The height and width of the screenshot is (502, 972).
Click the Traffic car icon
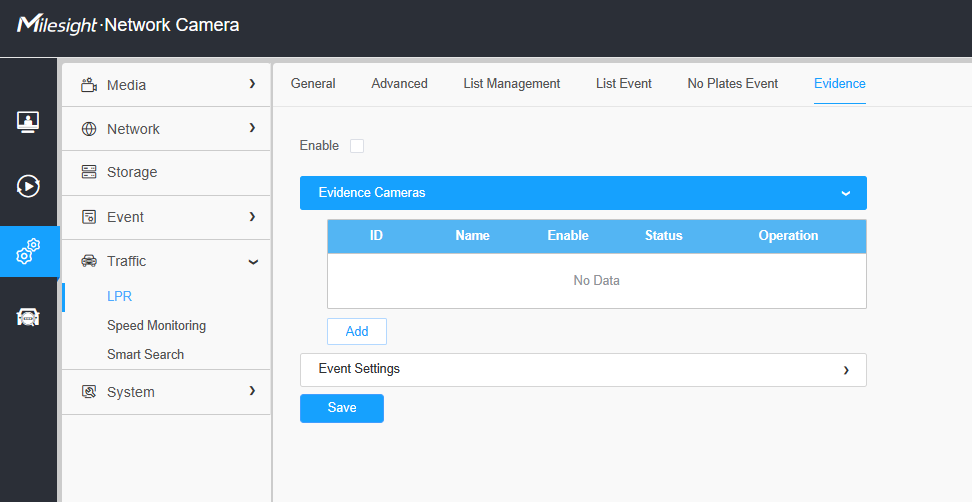click(89, 261)
